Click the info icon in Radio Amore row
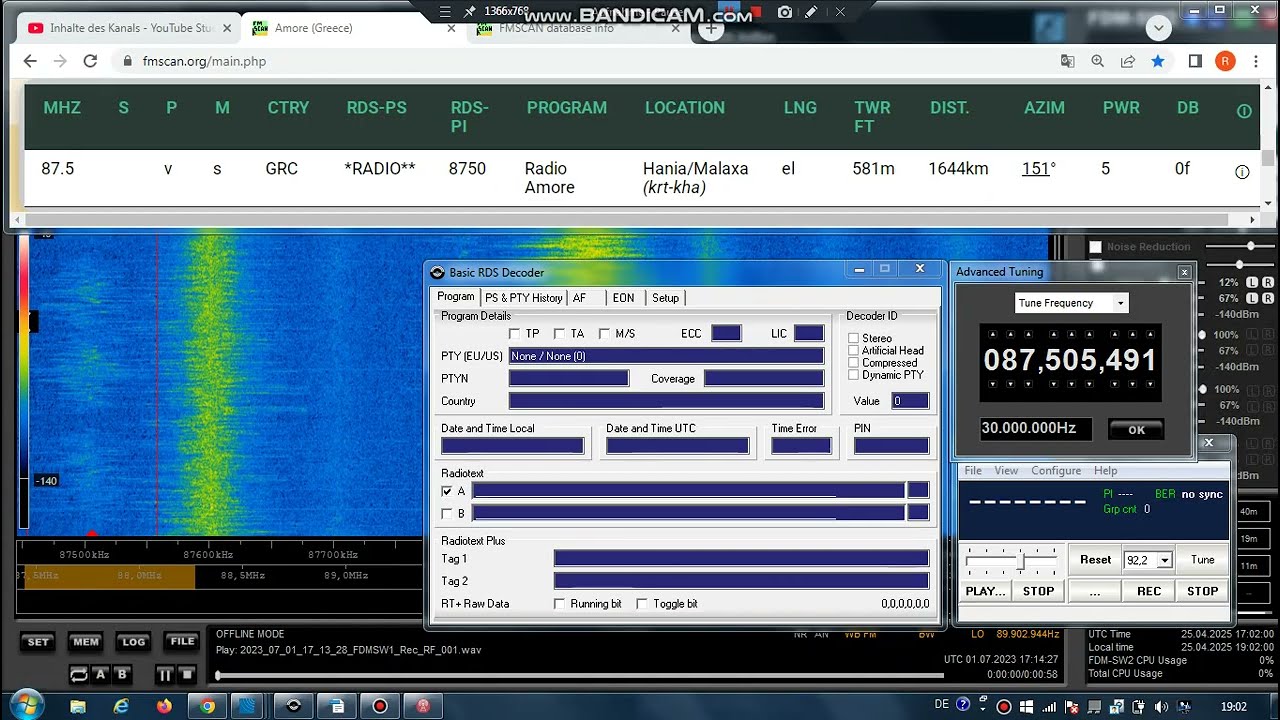 tap(1242, 172)
